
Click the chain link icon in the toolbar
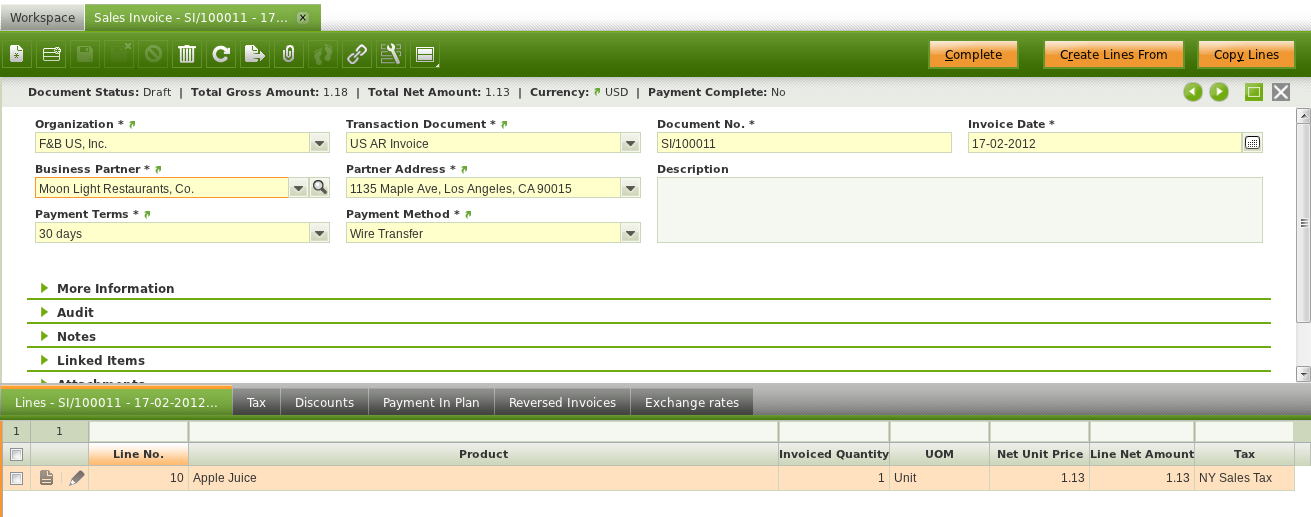356,55
